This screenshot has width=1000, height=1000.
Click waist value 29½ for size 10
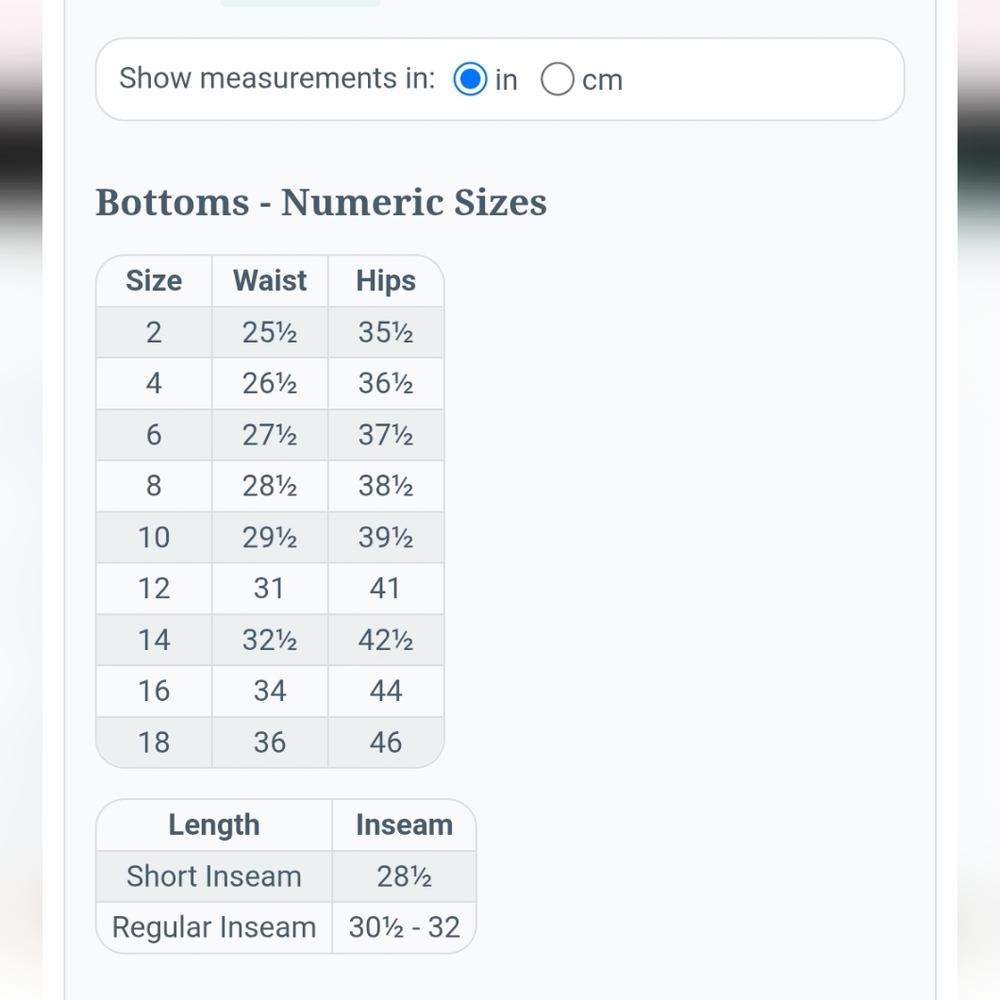pos(270,537)
